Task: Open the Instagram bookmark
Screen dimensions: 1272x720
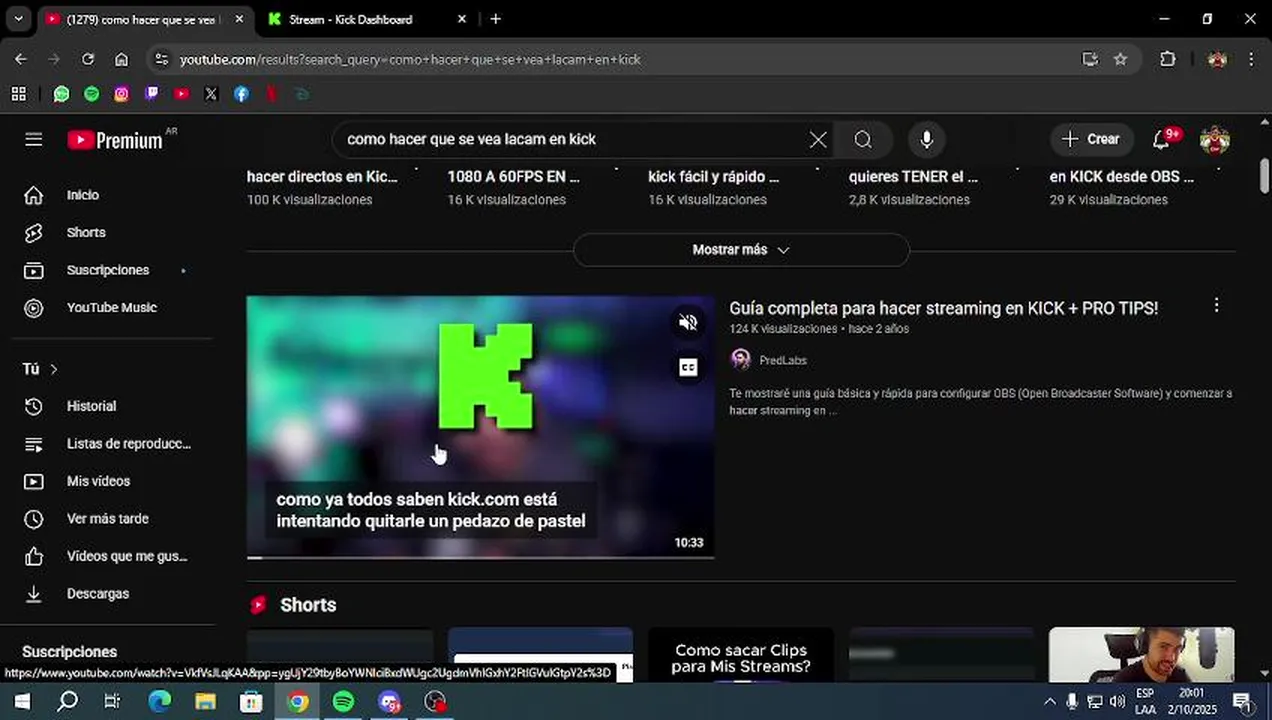Action: (122, 94)
